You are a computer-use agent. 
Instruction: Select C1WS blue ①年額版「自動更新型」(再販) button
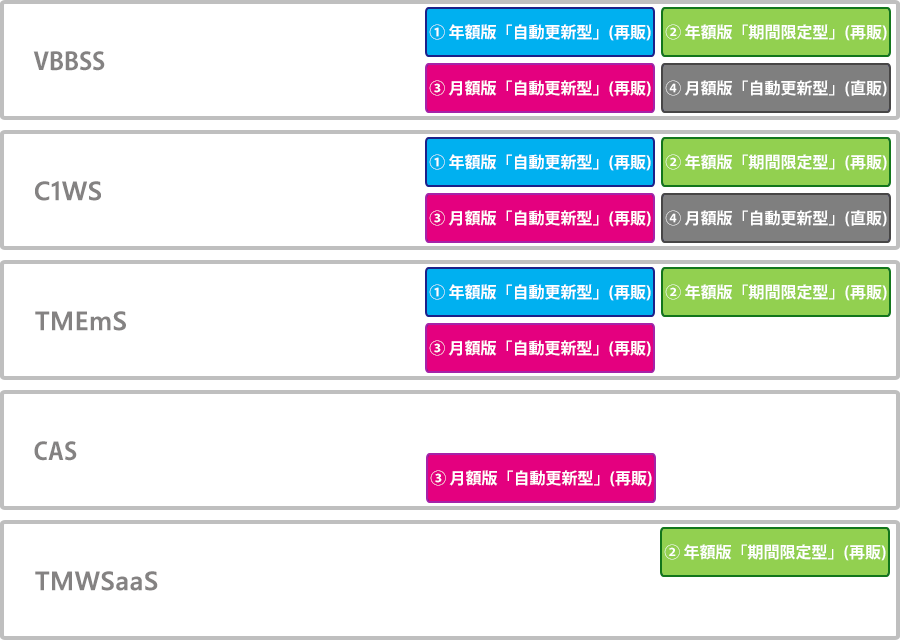540,162
